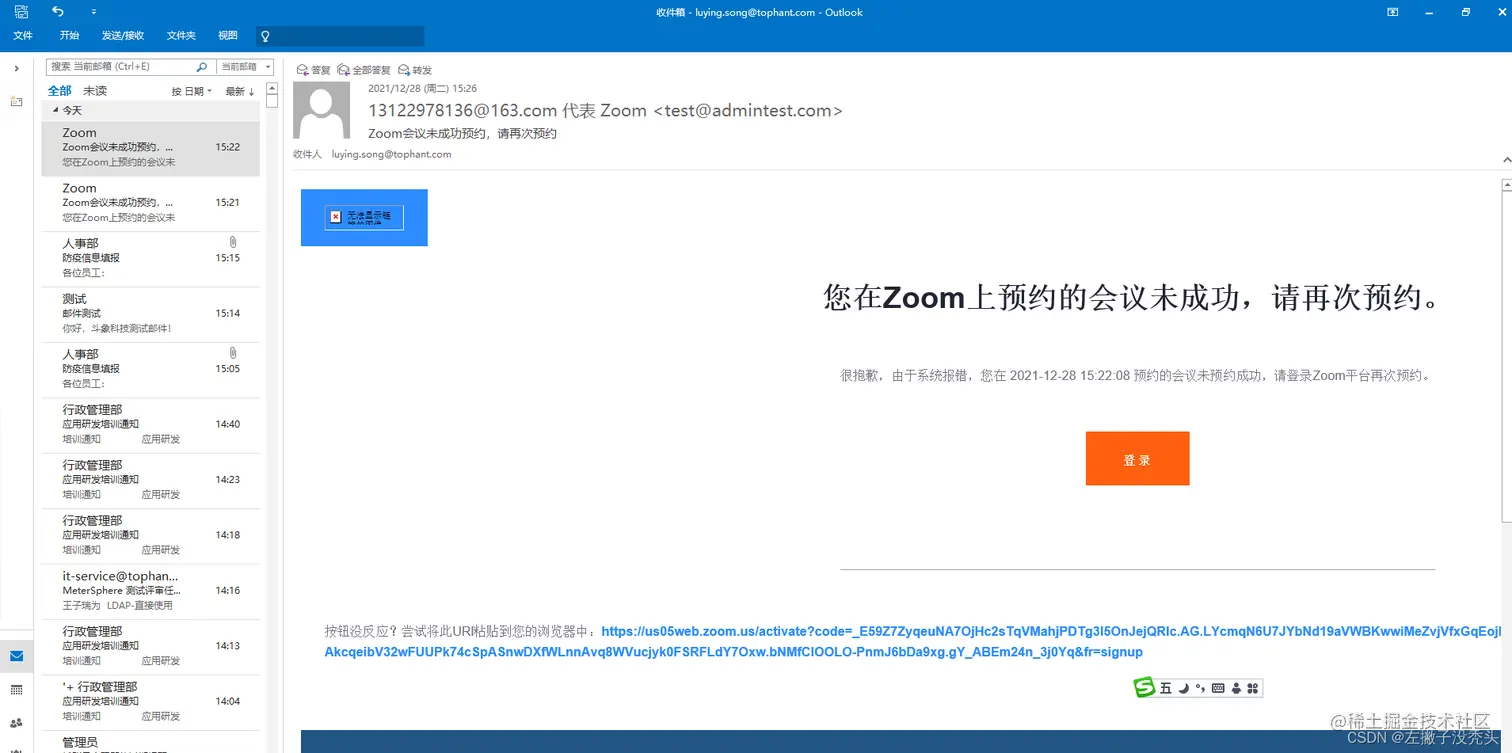Screen dimensions: 1512x753
Task: Toggle Chinese/English punctuation on the input bar
Action: [1199, 687]
